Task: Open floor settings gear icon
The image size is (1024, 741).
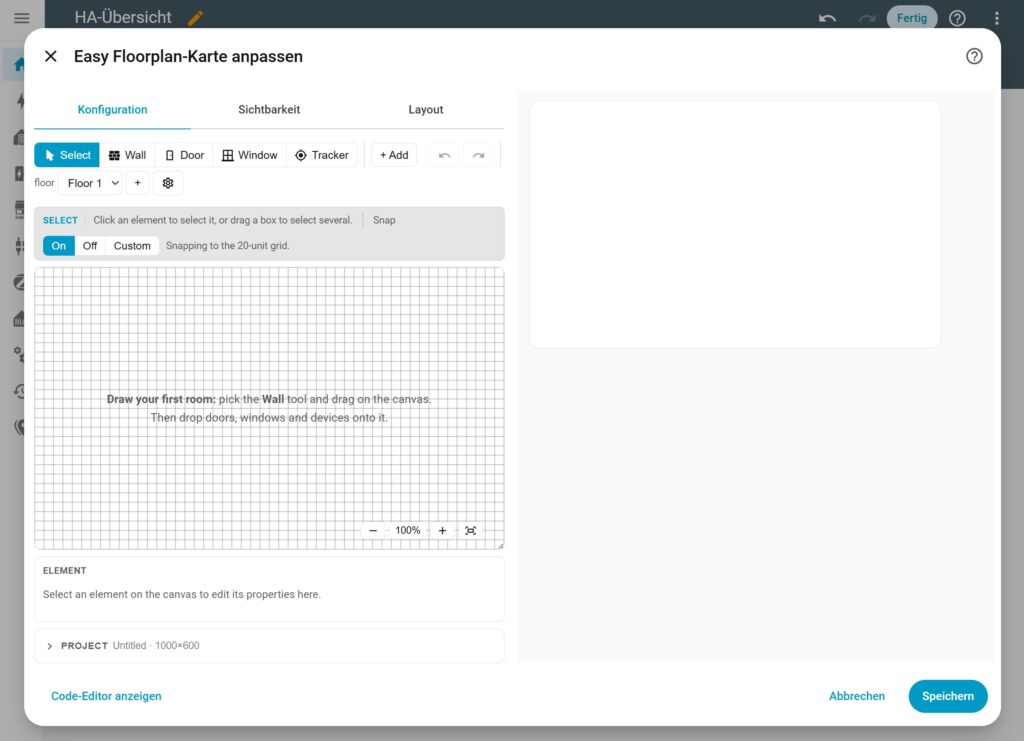Action: coord(168,183)
